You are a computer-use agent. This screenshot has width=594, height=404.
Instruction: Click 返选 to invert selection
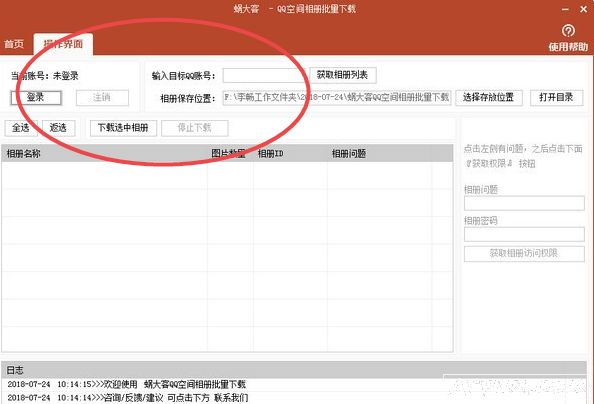point(58,128)
